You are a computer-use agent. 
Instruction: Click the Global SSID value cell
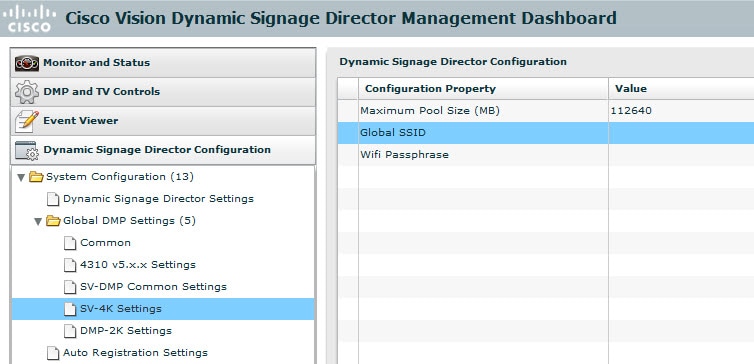(x=681, y=133)
